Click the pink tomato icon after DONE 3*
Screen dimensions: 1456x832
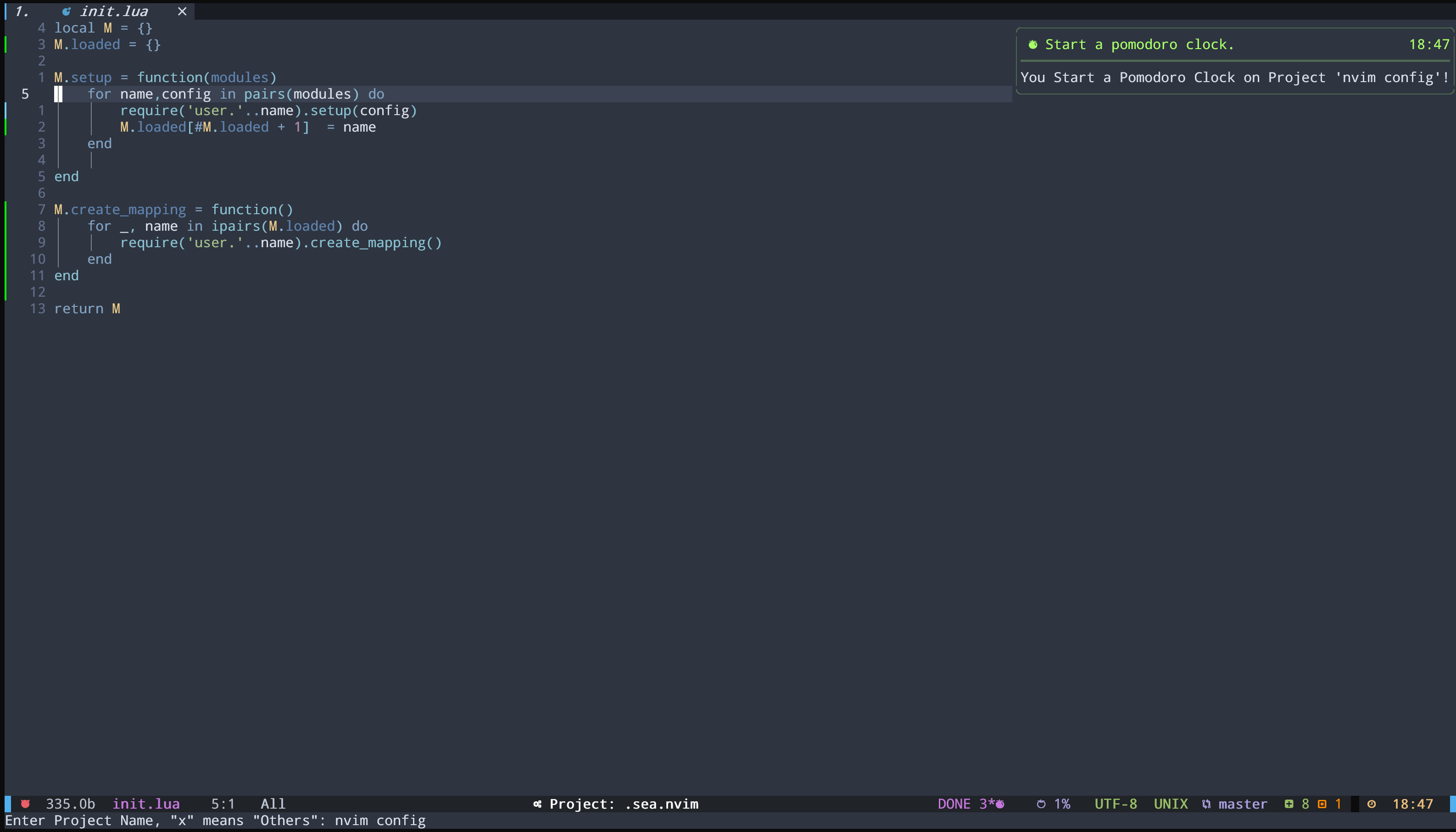point(1000,804)
